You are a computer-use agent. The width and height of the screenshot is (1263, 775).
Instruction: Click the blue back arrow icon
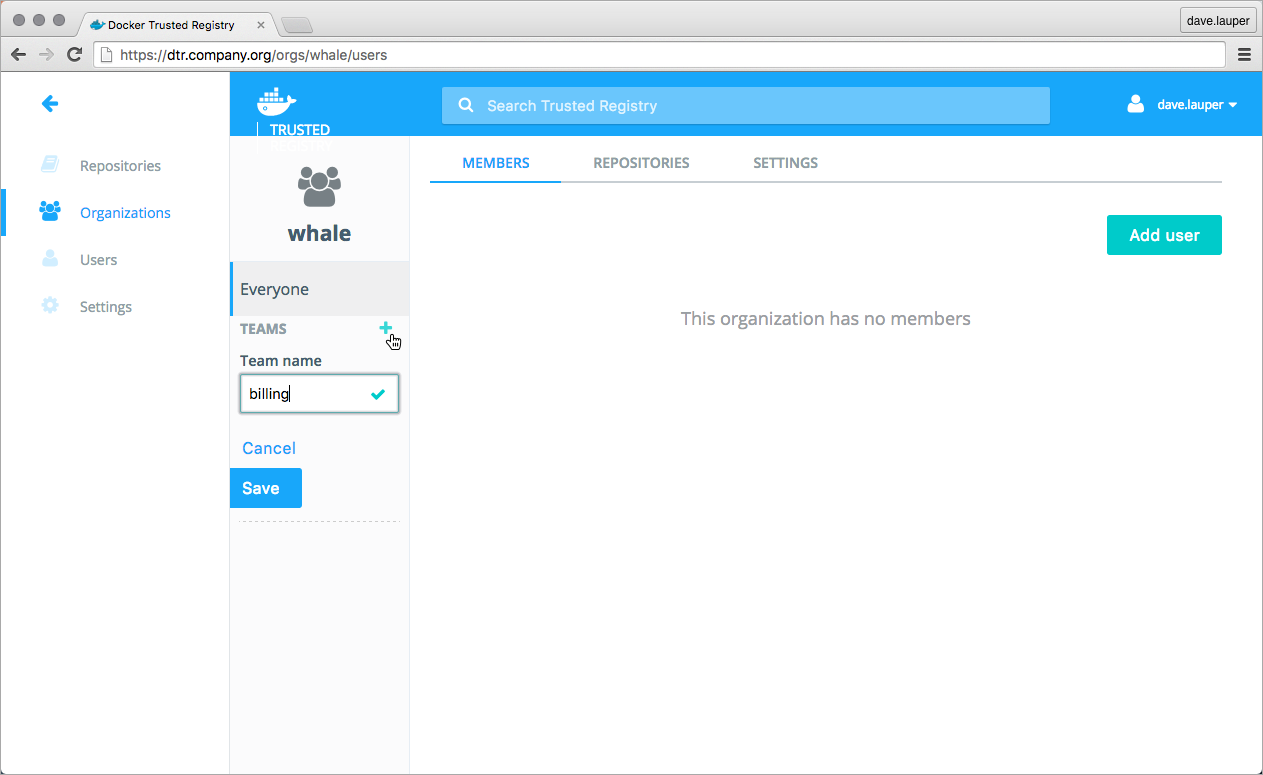tap(49, 103)
